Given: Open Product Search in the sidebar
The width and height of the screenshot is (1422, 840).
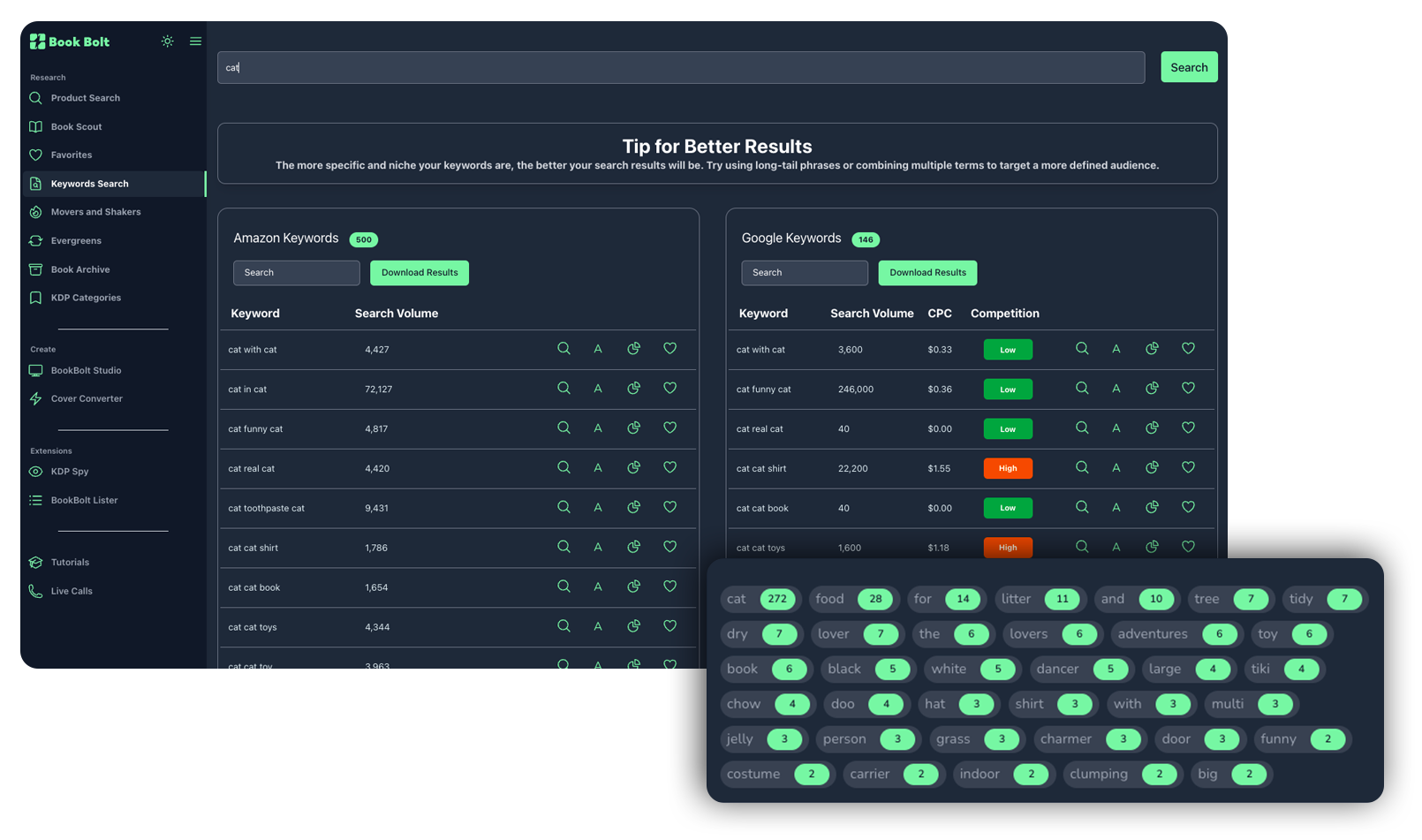Looking at the screenshot, I should [85, 98].
